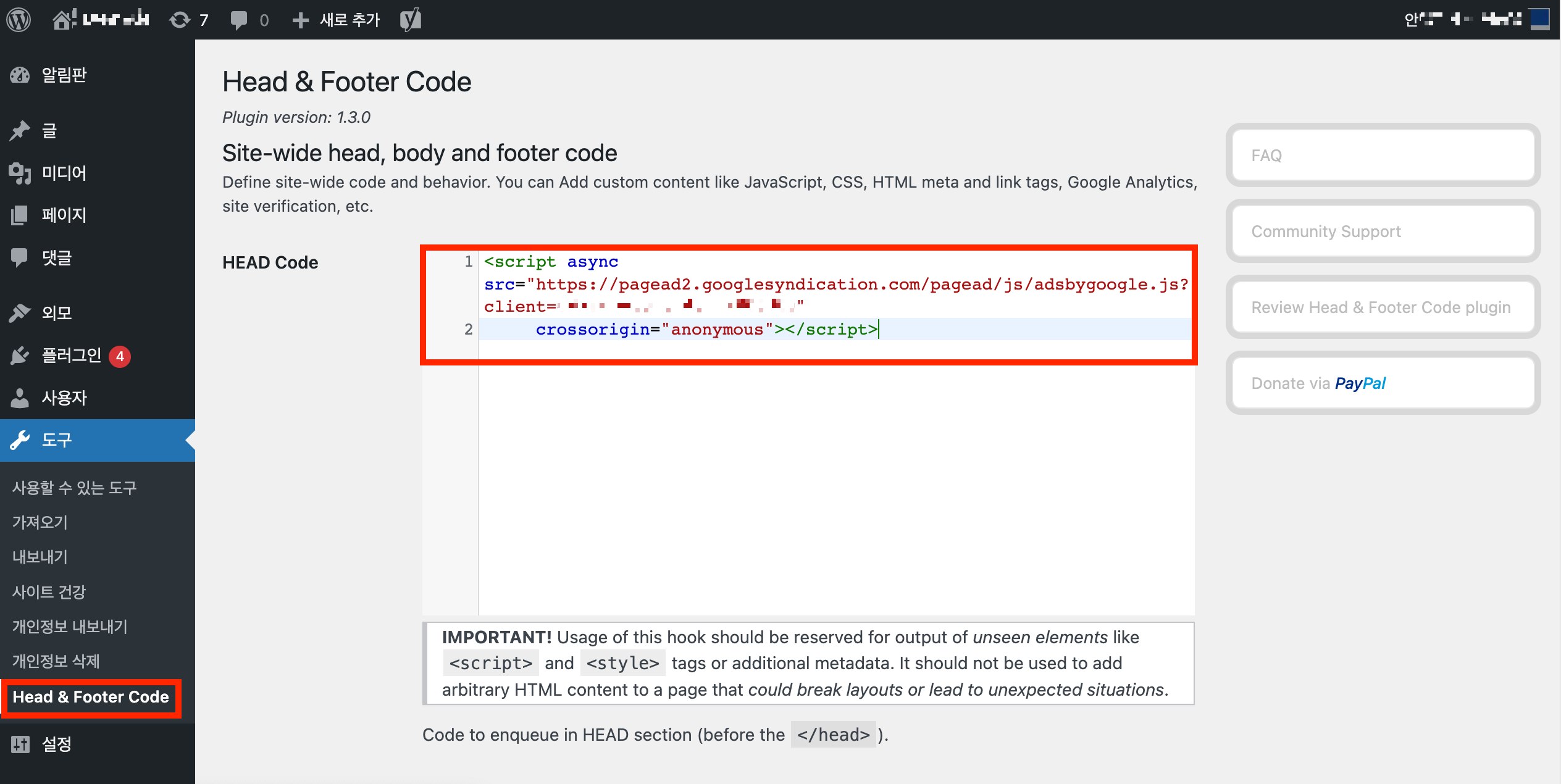Click the WordPress logo icon
Viewport: 1561px width, 784px height.
(x=19, y=20)
